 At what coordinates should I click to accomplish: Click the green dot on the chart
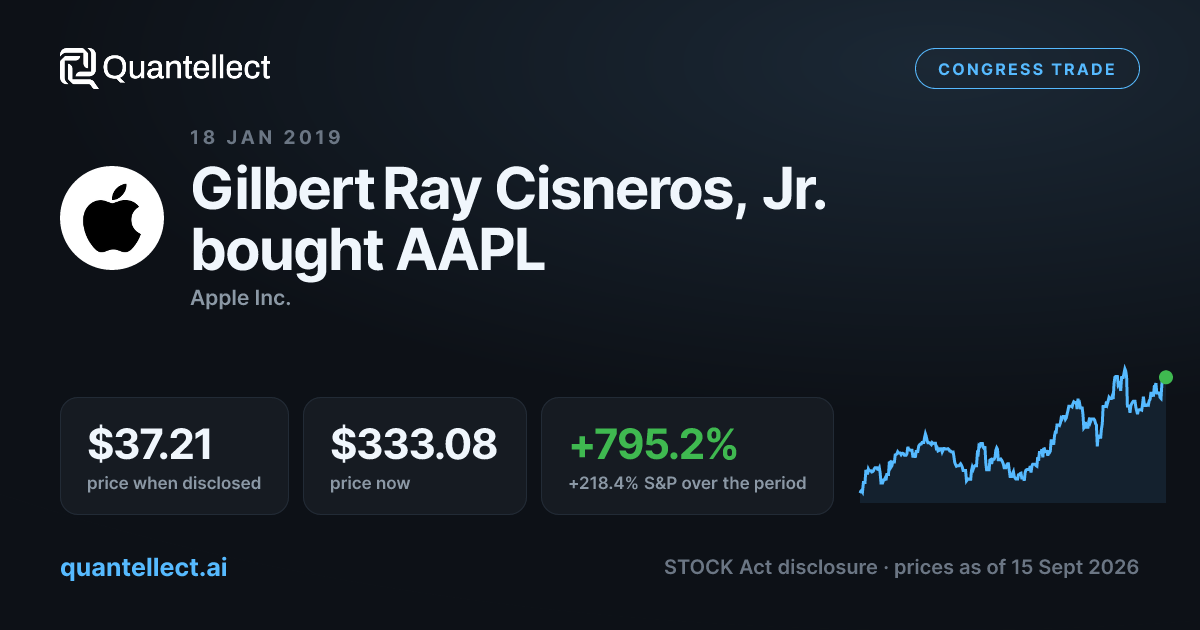1165,377
